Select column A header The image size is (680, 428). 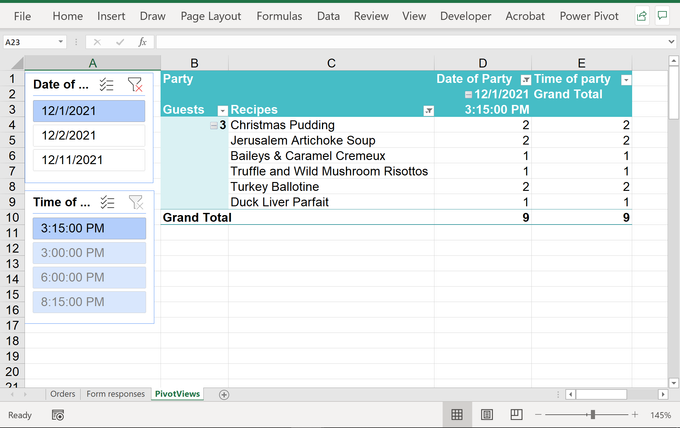point(92,63)
